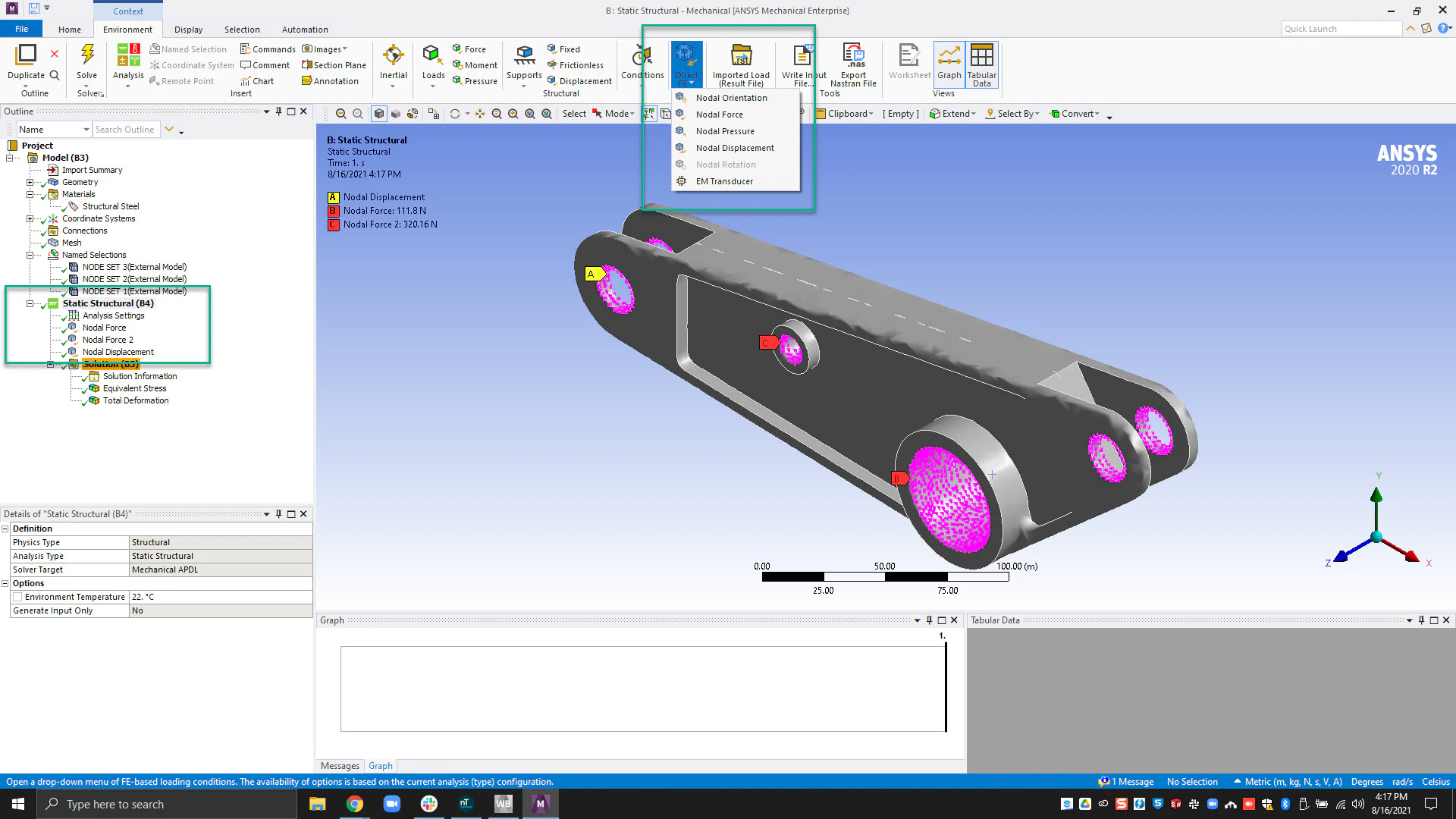Insert a Moment load from the ribbon
The image size is (1456, 819).
[475, 64]
